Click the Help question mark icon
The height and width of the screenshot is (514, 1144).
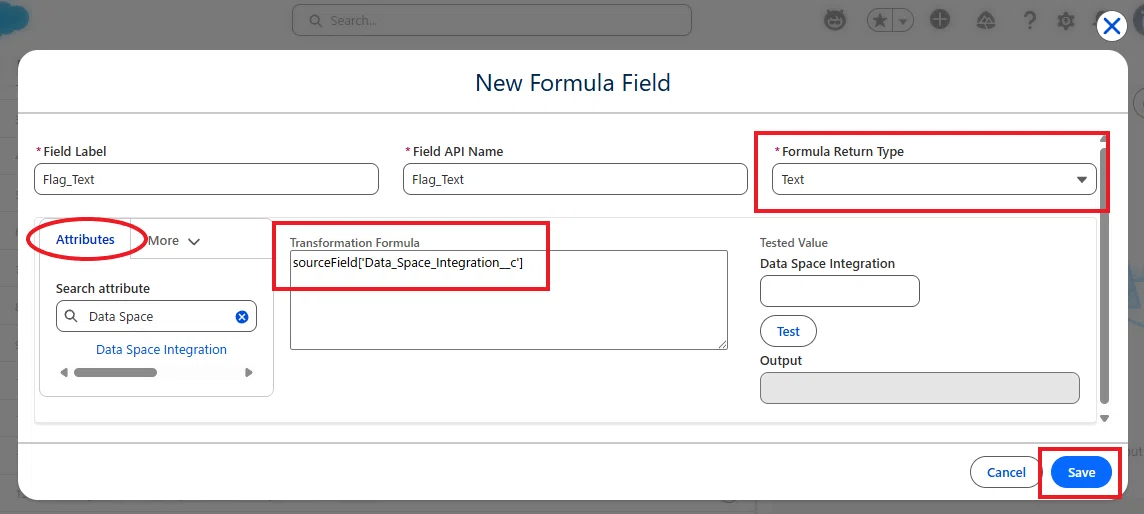point(1029,20)
